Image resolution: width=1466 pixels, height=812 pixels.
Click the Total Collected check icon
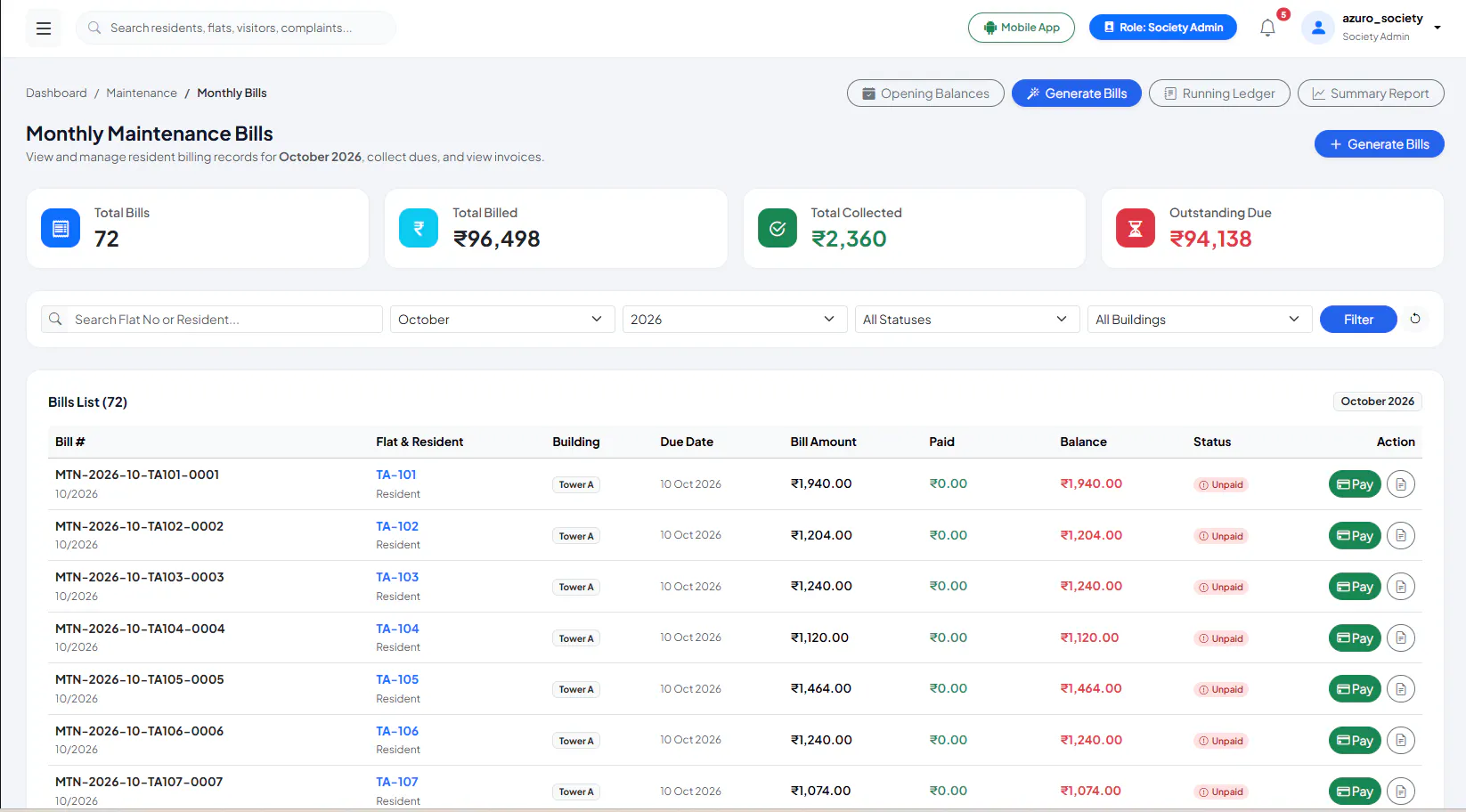pos(778,228)
